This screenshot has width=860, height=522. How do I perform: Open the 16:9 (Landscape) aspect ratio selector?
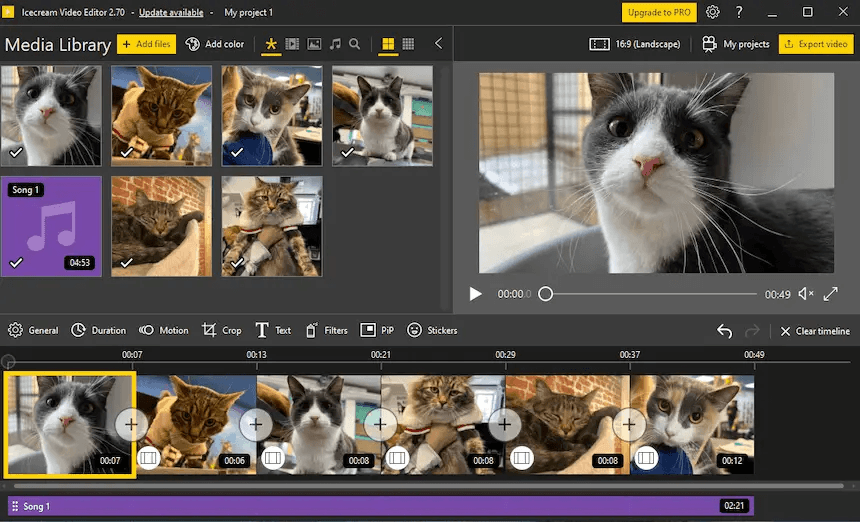coord(635,44)
